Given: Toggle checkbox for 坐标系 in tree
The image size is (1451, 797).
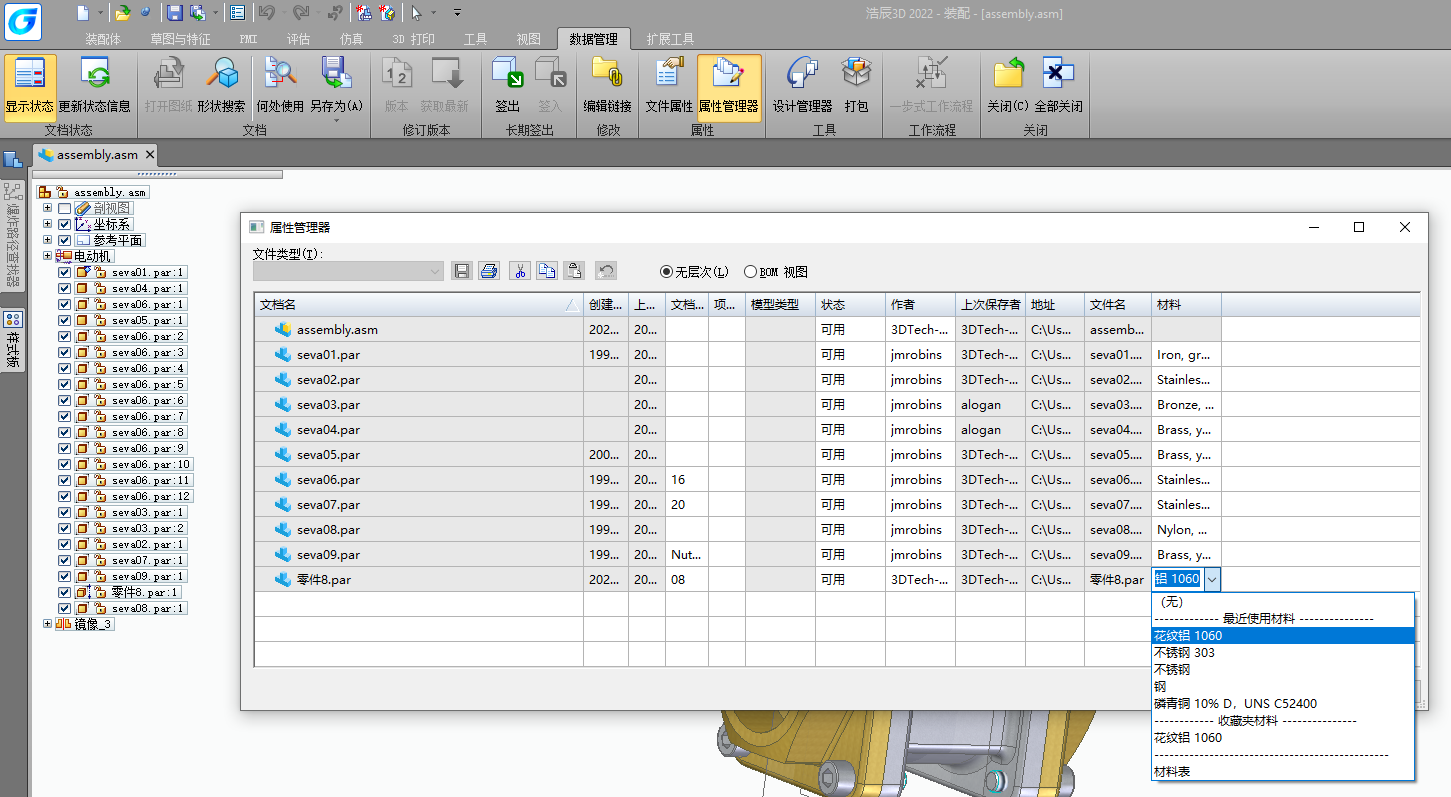Looking at the screenshot, I should pyautogui.click(x=65, y=224).
